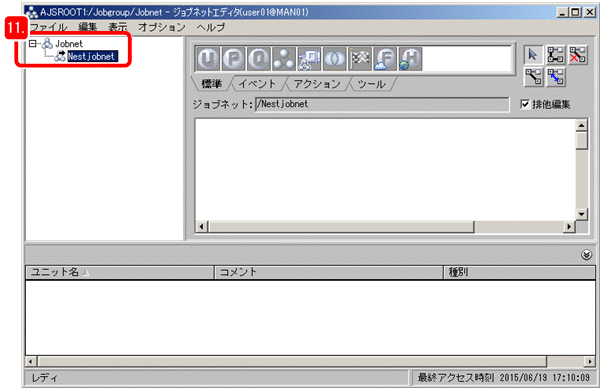The width and height of the screenshot is (604, 392).
Task: Switch to the アクション tab
Action: (317, 84)
